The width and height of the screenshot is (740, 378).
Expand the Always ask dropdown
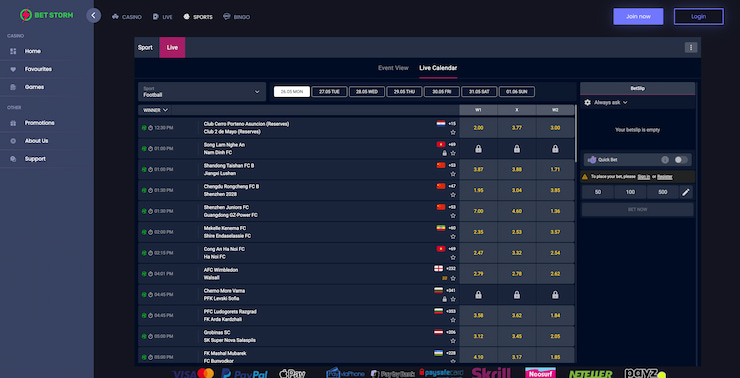pos(610,102)
